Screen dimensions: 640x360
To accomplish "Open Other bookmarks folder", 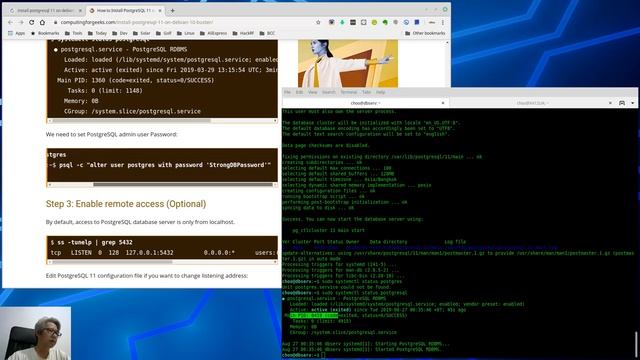I will pos(425,33).
